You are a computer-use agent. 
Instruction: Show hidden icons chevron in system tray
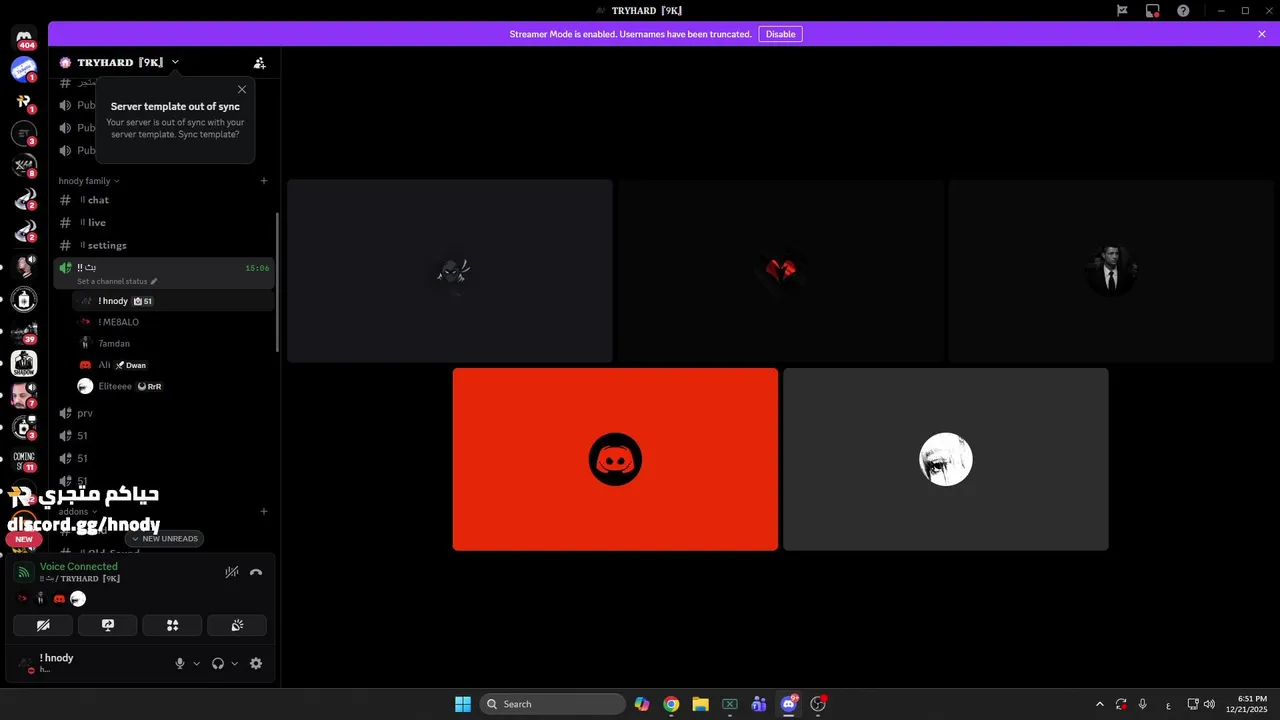pyautogui.click(x=1100, y=704)
